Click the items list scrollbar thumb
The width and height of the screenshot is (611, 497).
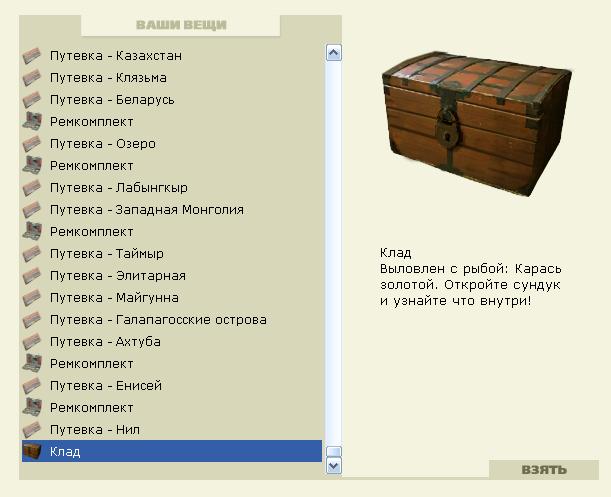(x=334, y=452)
